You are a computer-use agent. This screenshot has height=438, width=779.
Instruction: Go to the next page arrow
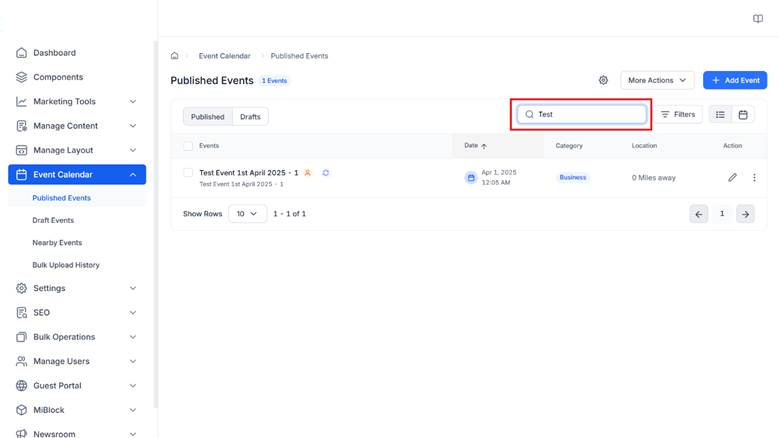point(745,214)
